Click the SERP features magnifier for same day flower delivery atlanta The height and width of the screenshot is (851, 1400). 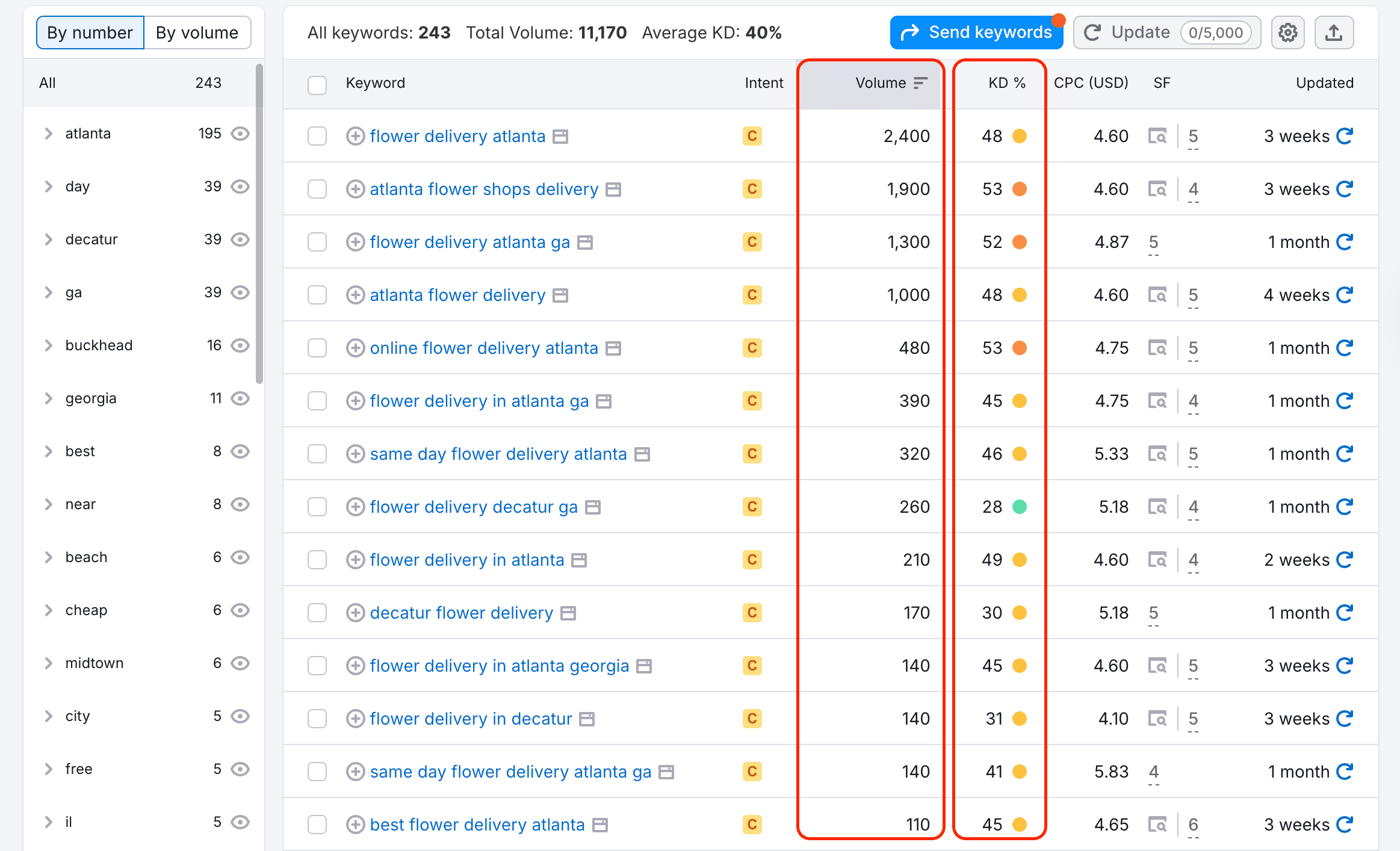point(1157,454)
